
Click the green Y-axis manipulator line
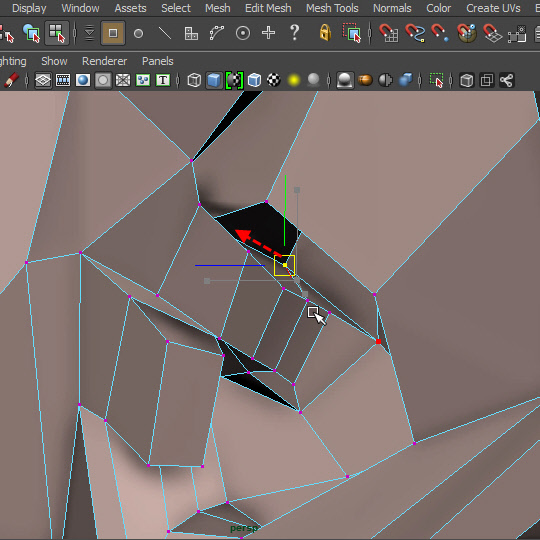point(285,210)
